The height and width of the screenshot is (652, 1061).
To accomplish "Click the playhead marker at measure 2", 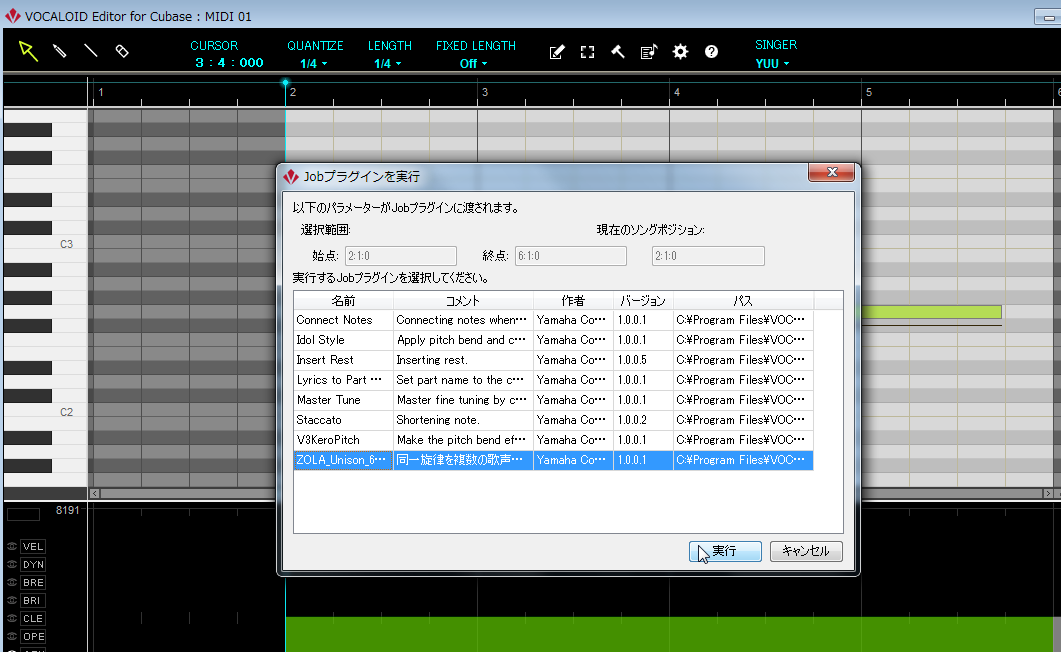I will 286,83.
